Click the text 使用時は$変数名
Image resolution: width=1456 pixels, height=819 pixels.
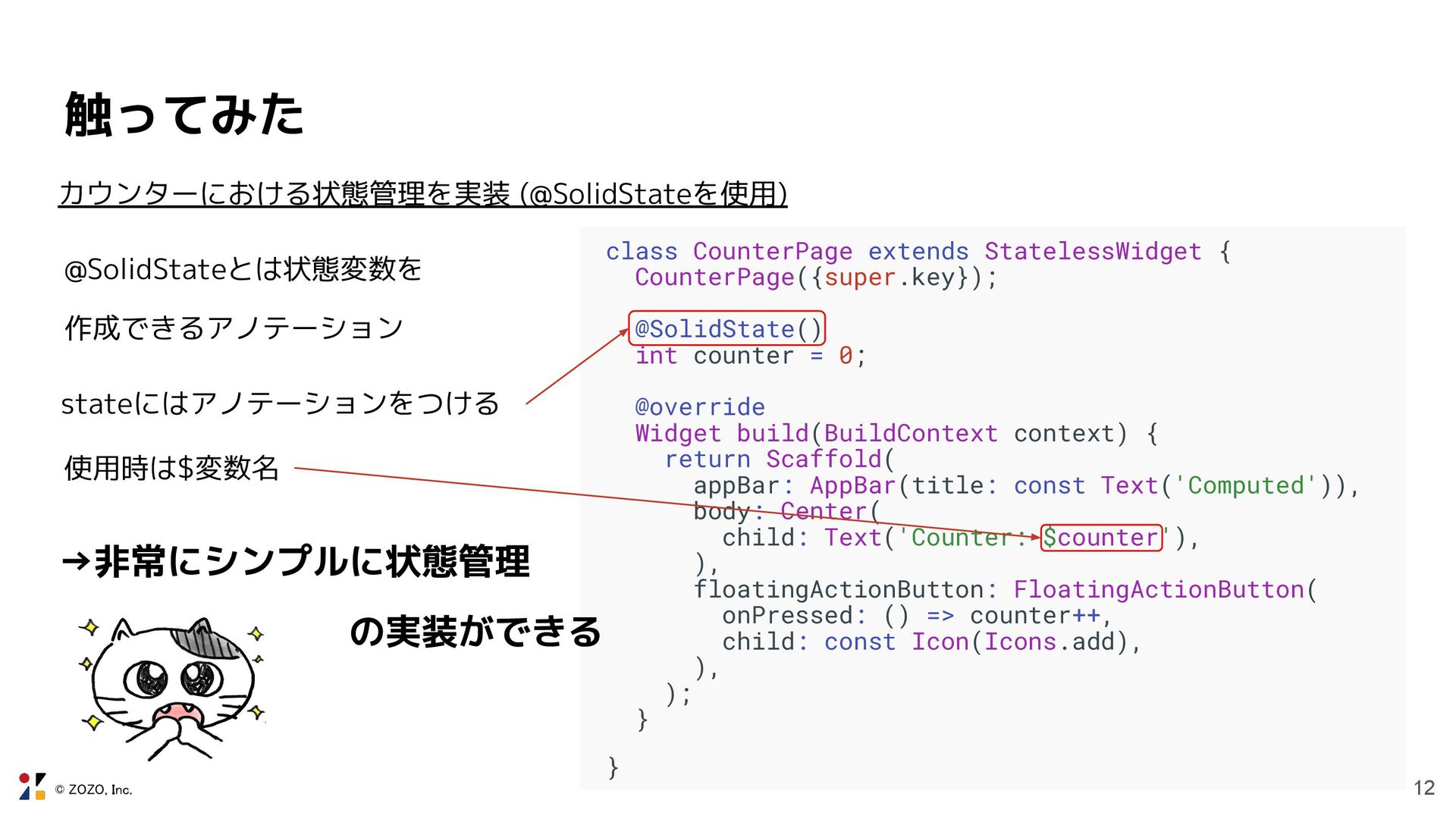[x=172, y=468]
